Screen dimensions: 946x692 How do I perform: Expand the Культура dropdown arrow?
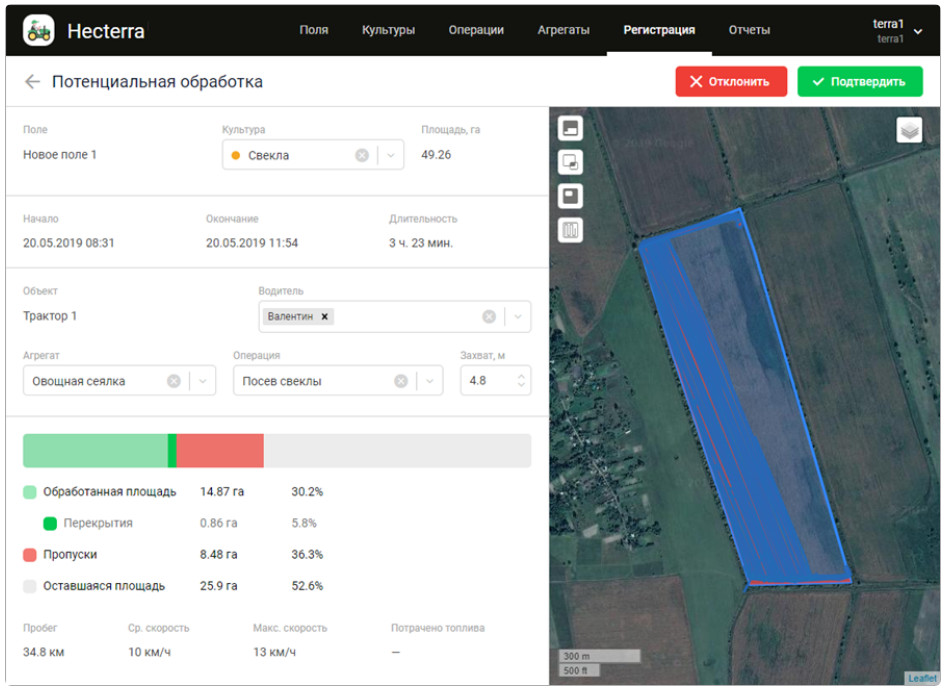[x=391, y=156]
